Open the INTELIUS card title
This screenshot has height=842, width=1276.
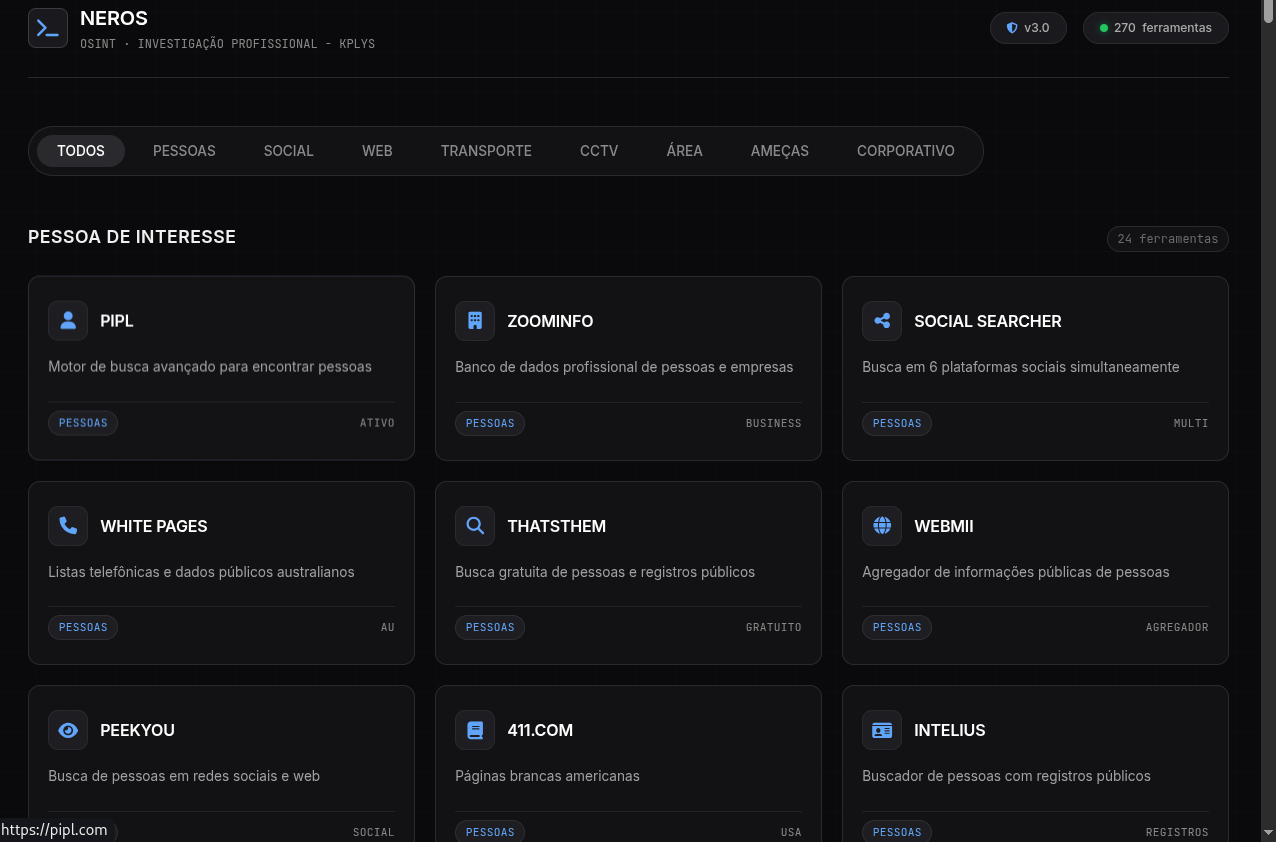point(950,730)
